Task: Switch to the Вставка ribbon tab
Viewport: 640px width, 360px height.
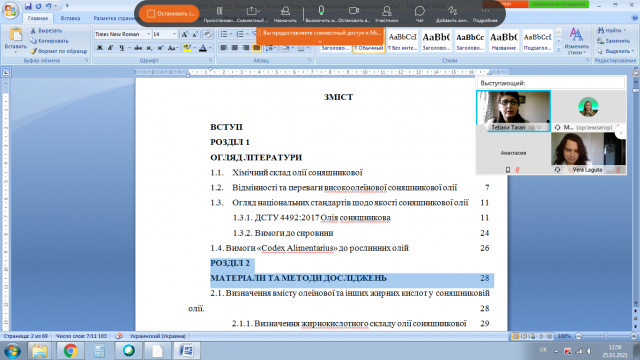Action: pyautogui.click(x=70, y=18)
